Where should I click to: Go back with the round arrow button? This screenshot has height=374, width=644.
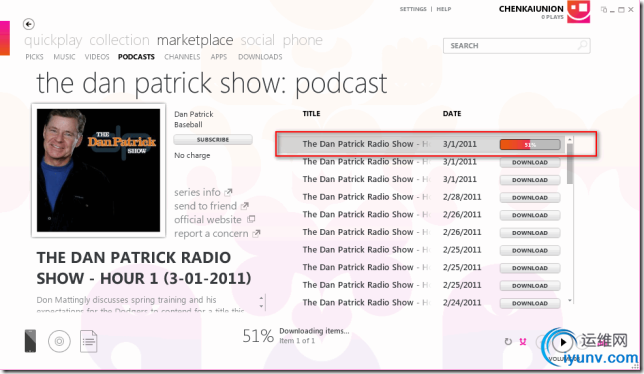(x=28, y=24)
